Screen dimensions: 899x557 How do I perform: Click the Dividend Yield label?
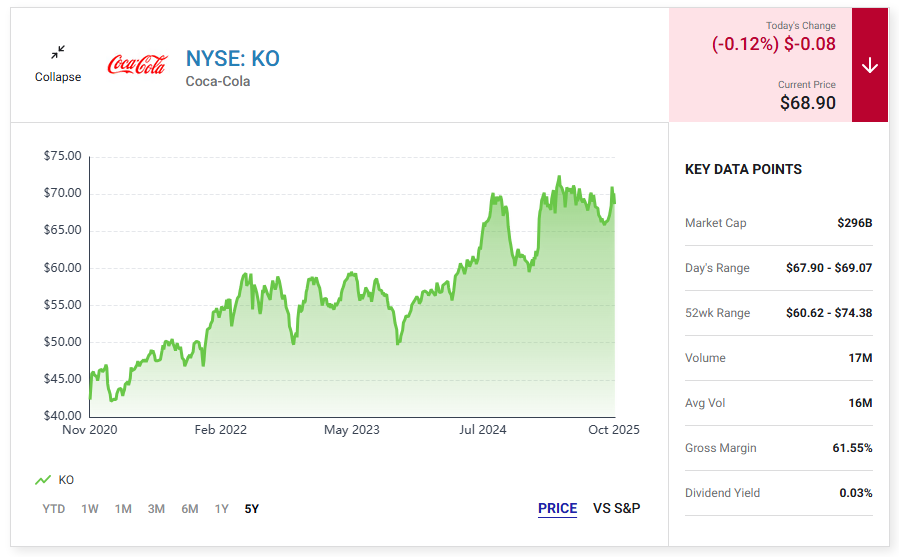[722, 493]
